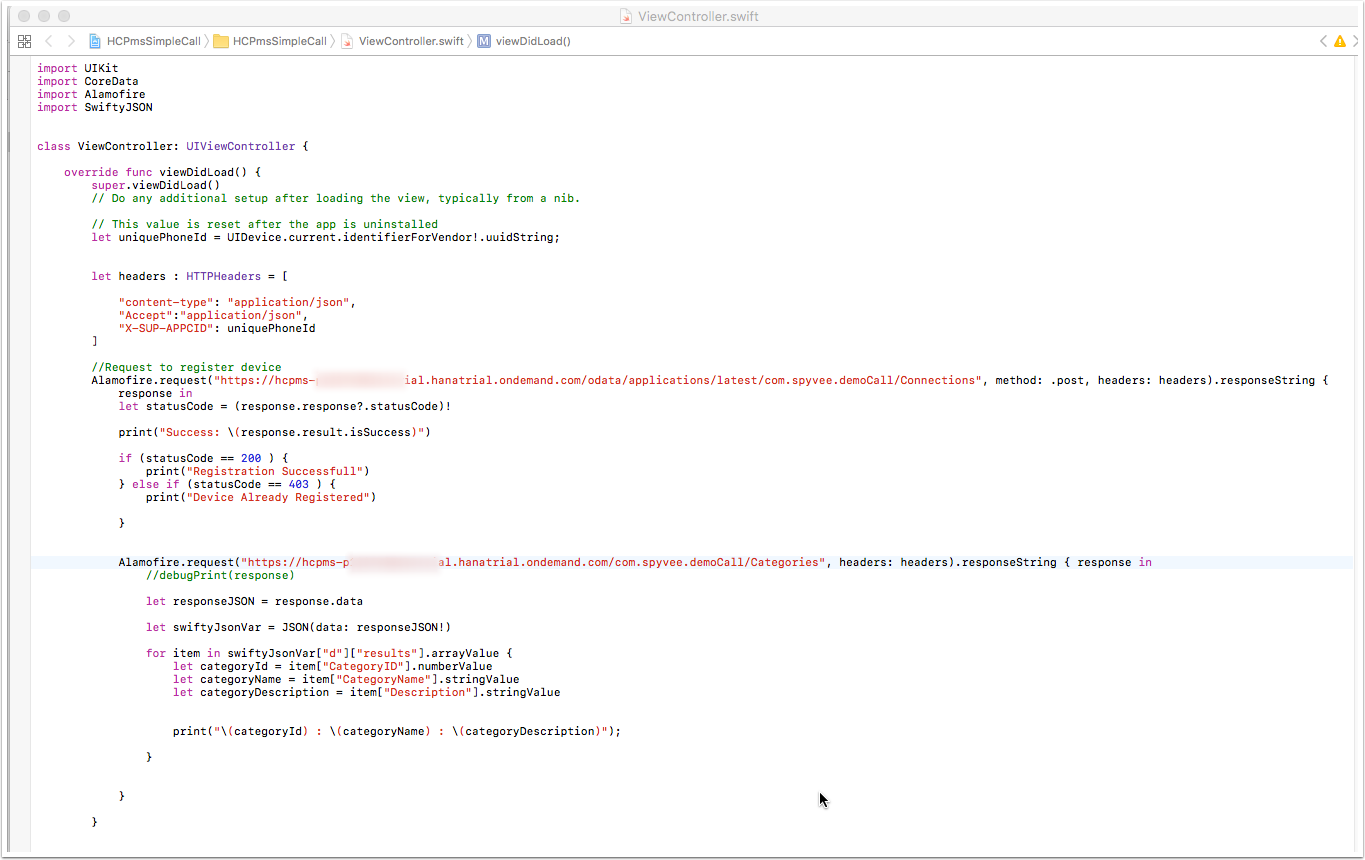Image resolution: width=1365 pixels, height=860 pixels.
Task: Click the 'let uniquePhoneId' declaration line
Action: coord(326,237)
